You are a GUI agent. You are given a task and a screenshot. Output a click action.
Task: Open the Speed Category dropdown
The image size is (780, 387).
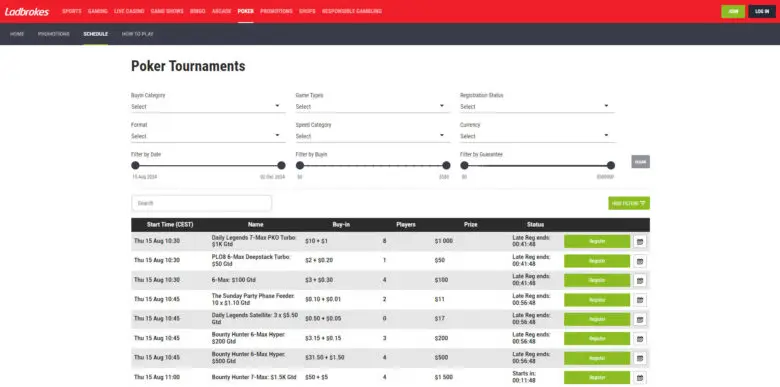tap(372, 136)
